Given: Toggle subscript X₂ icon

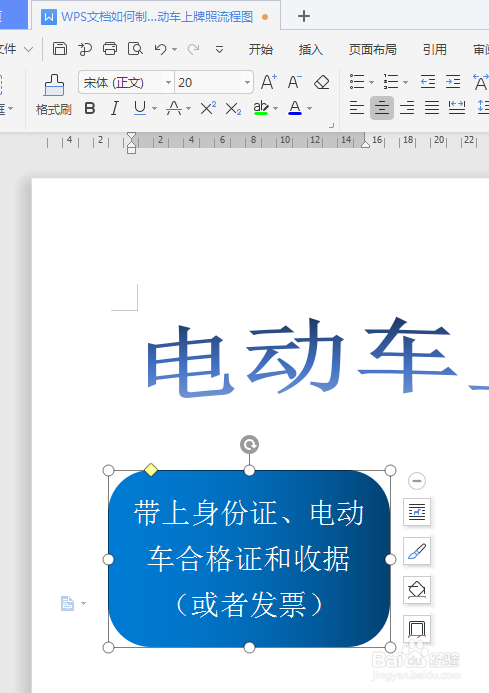Looking at the screenshot, I should 233,108.
